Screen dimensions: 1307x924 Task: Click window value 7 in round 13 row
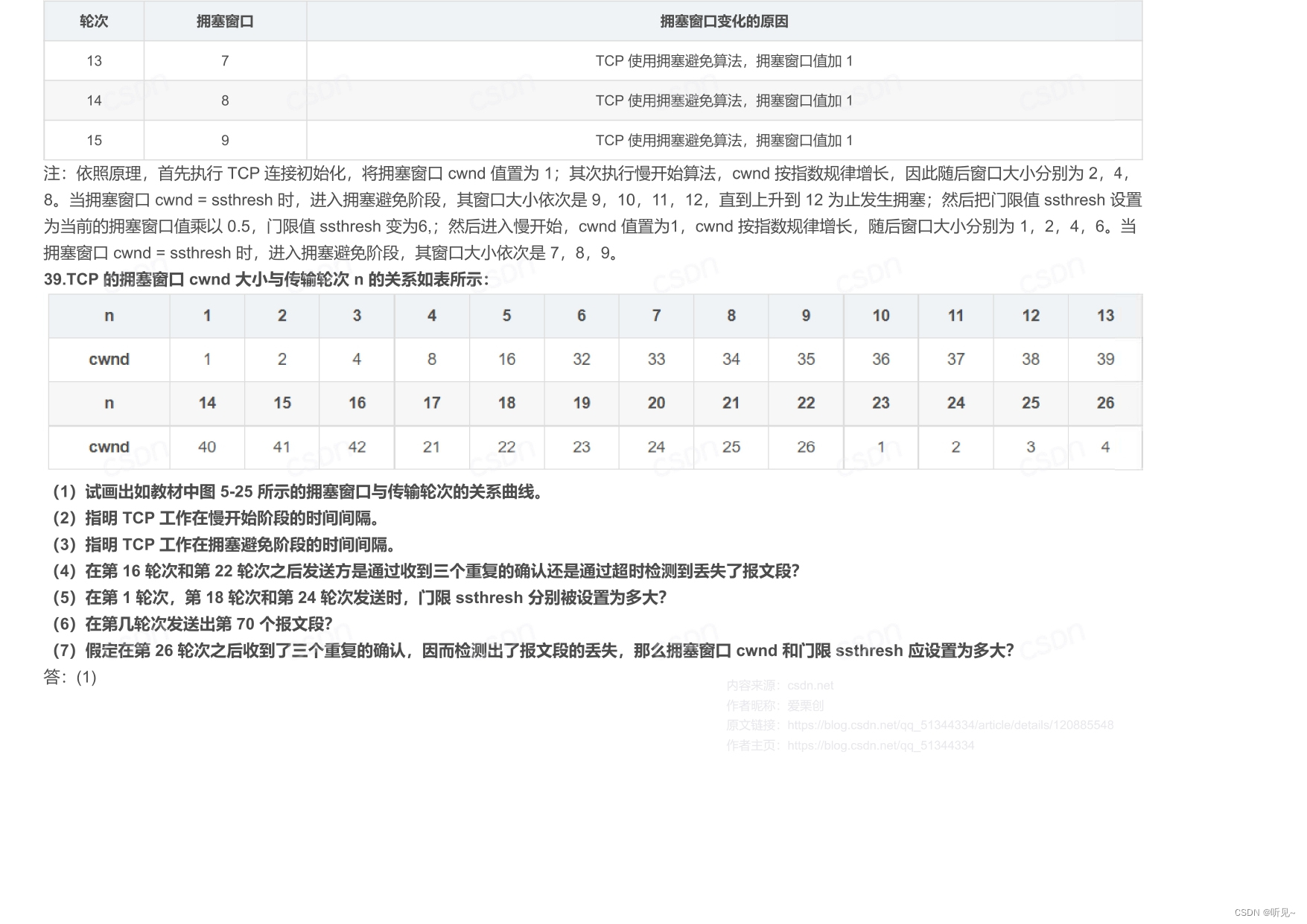click(x=225, y=61)
